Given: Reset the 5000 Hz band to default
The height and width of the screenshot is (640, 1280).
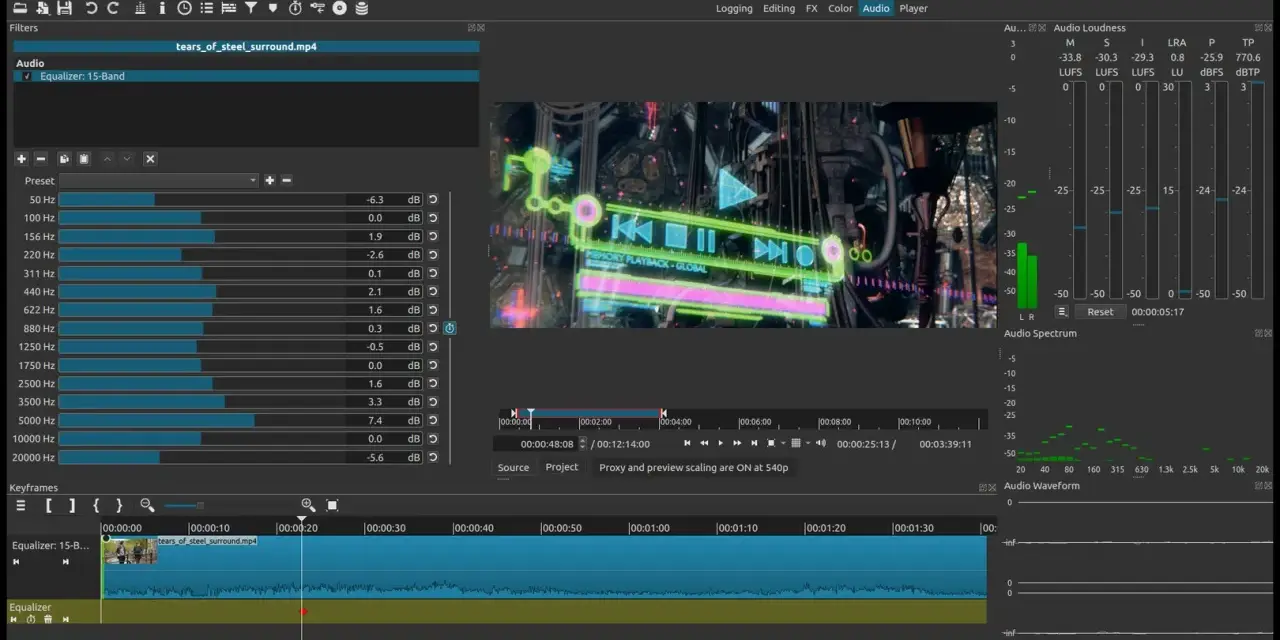Looking at the screenshot, I should pos(433,420).
